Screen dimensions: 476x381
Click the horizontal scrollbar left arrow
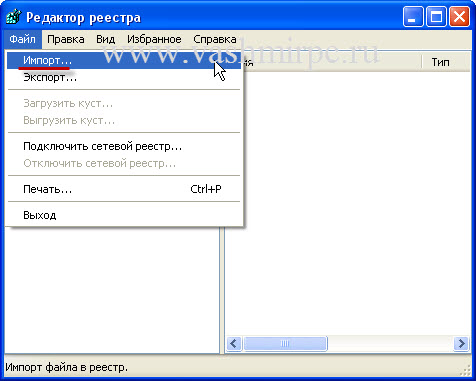[x=234, y=343]
